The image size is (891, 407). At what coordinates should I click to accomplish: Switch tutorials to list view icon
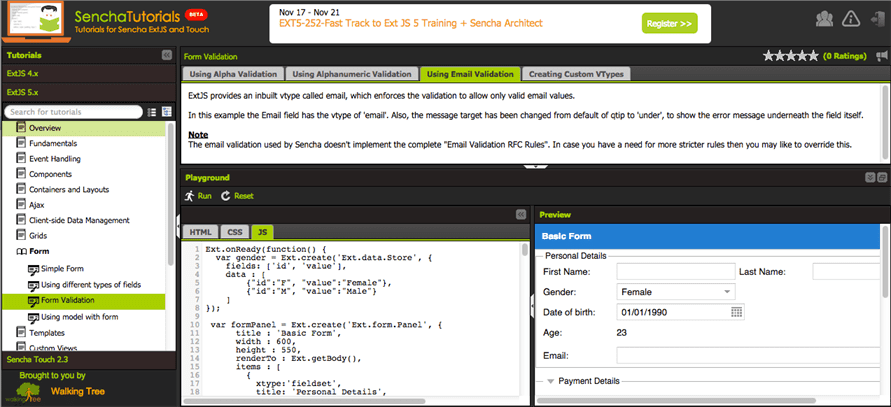coord(152,112)
